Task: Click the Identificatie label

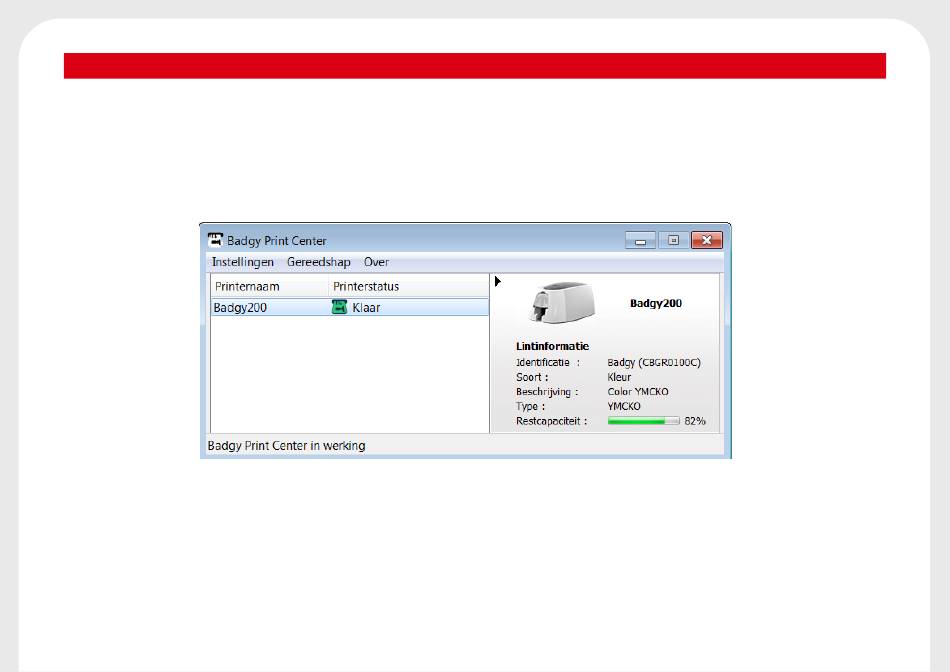Action: point(548,362)
